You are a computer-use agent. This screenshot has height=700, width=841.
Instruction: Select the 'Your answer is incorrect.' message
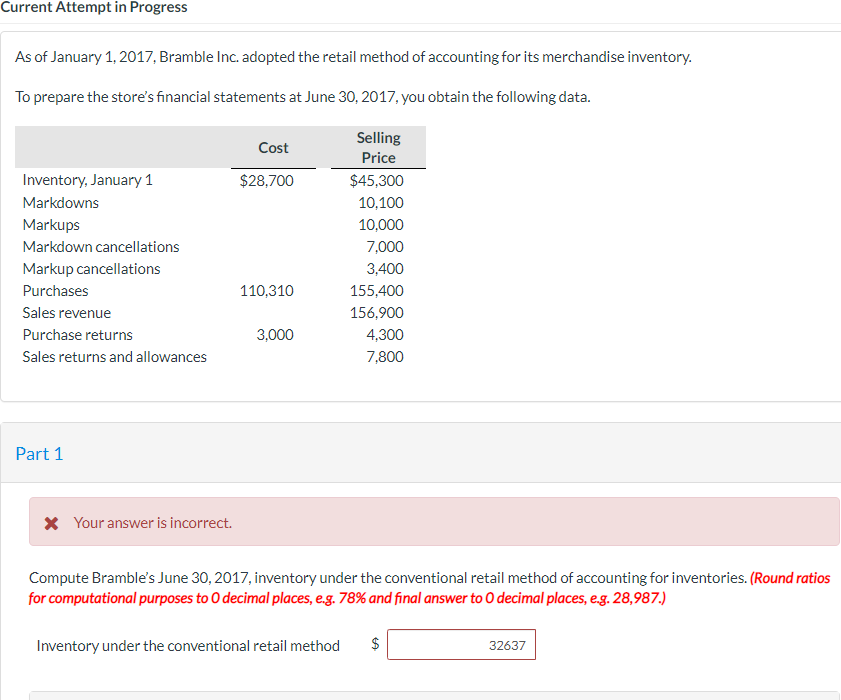[x=153, y=523]
